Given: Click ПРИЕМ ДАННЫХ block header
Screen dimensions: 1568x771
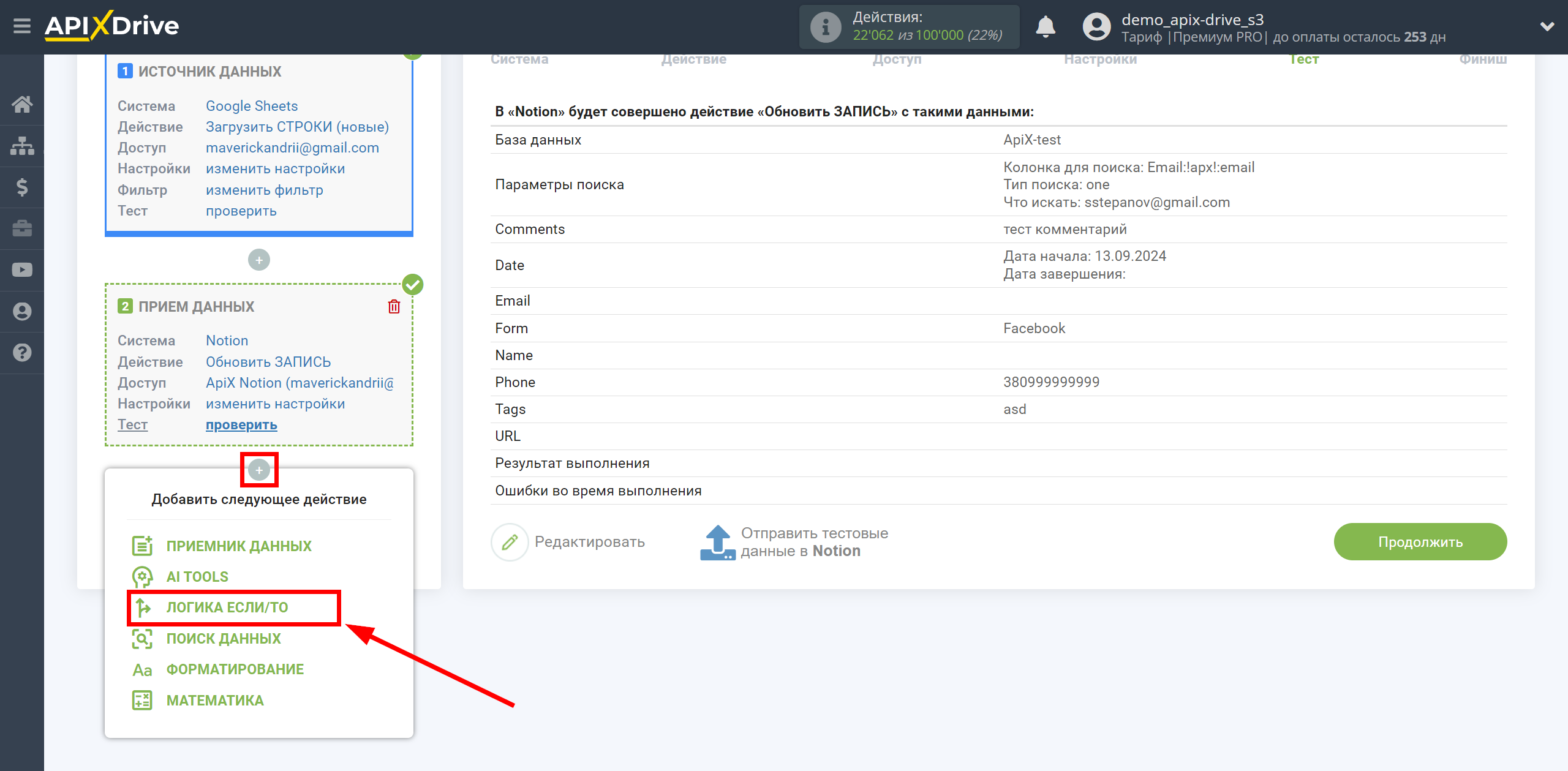Looking at the screenshot, I should [196, 307].
